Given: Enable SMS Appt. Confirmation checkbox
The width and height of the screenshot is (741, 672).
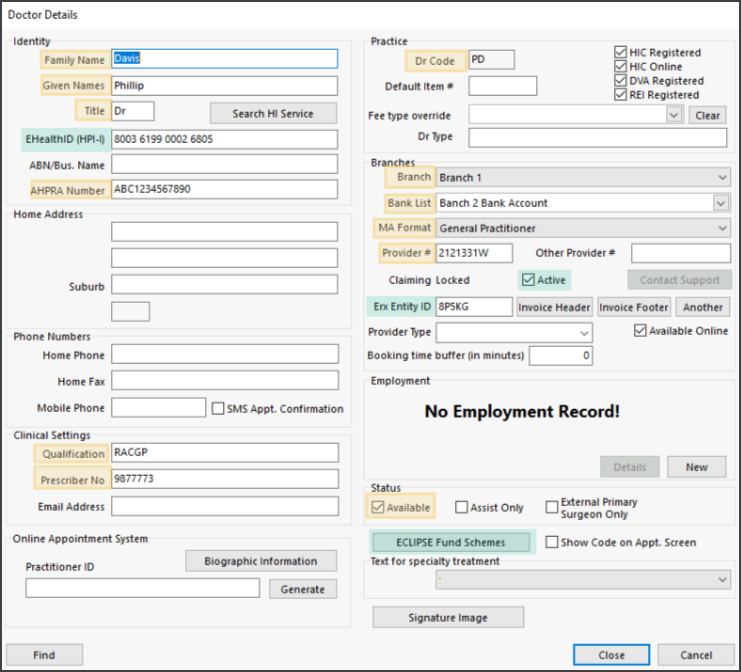Looking at the screenshot, I should click(218, 408).
